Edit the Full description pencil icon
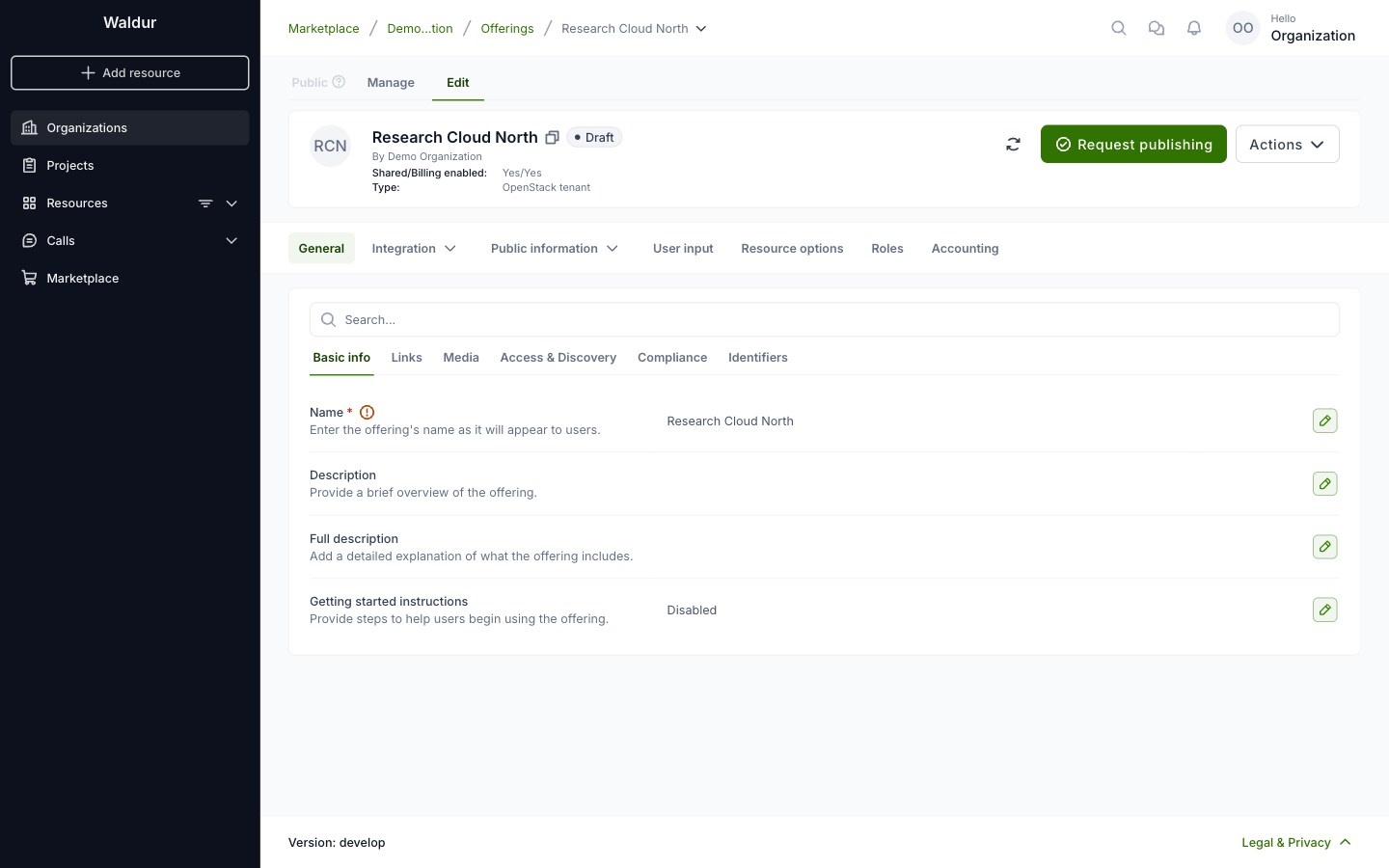The image size is (1389, 868). click(x=1324, y=547)
